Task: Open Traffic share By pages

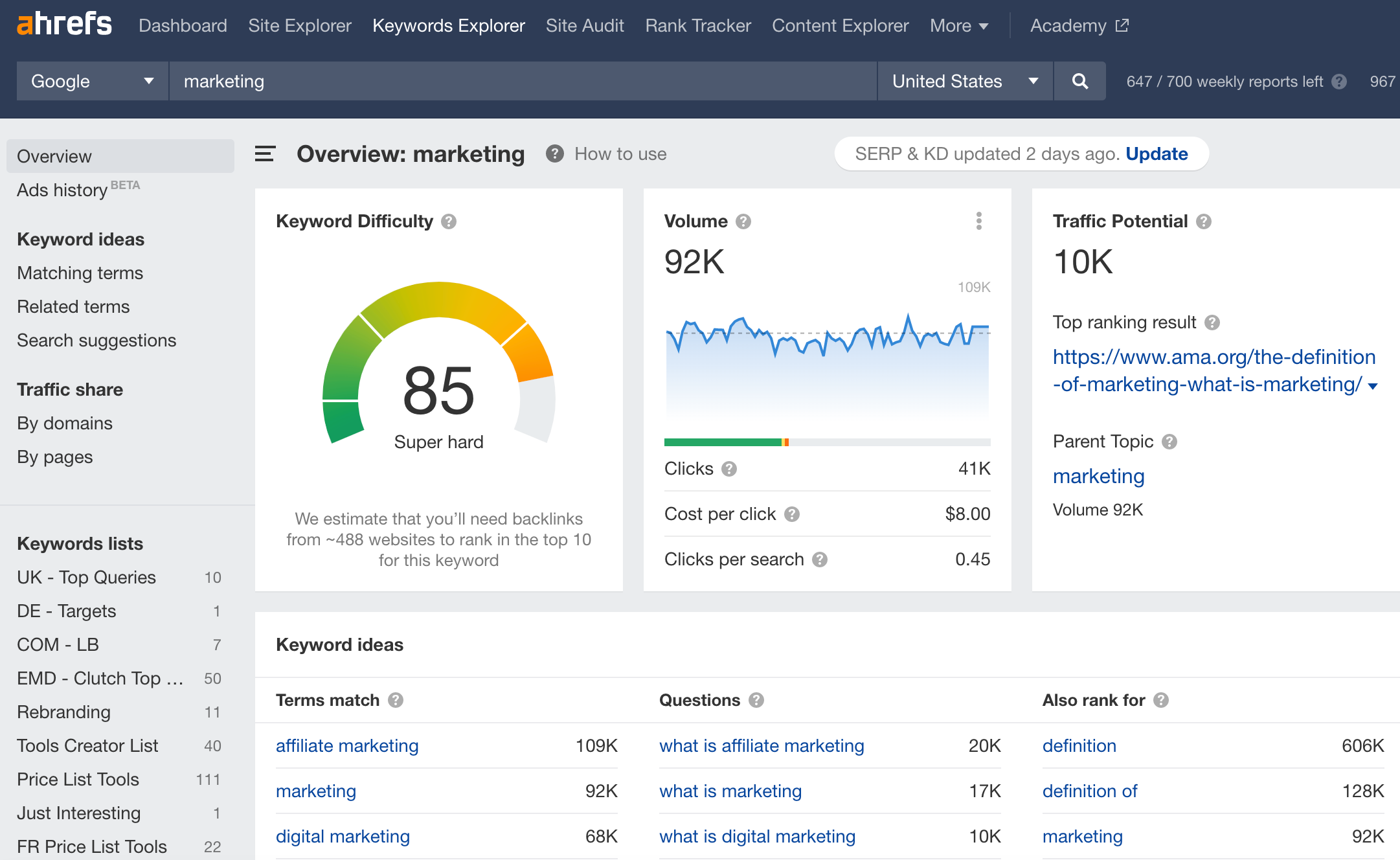Action: point(54,457)
